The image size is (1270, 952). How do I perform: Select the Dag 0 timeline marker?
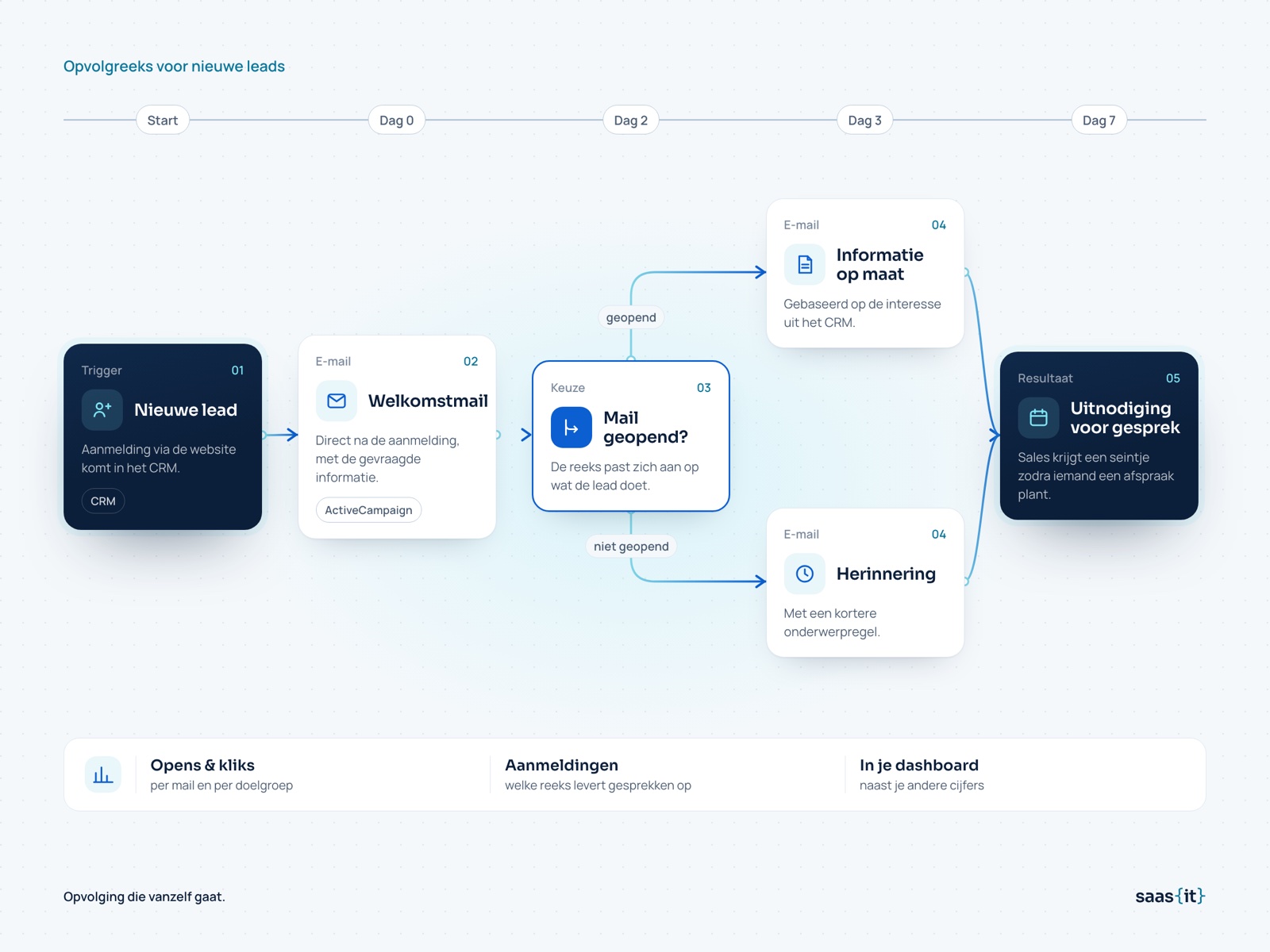pos(396,120)
